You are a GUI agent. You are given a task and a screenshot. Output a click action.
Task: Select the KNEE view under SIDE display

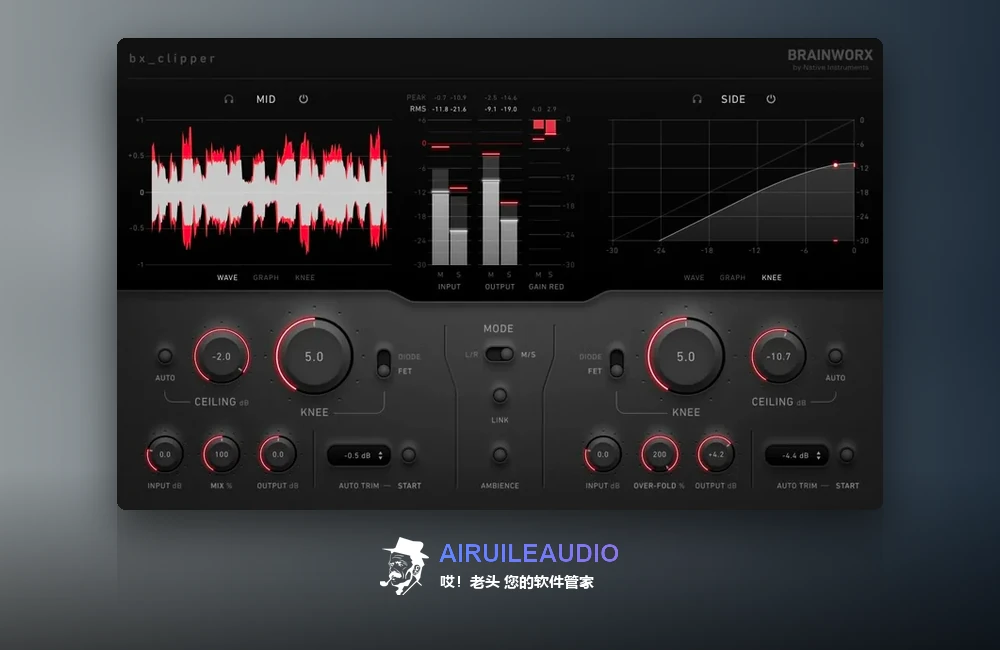click(772, 277)
